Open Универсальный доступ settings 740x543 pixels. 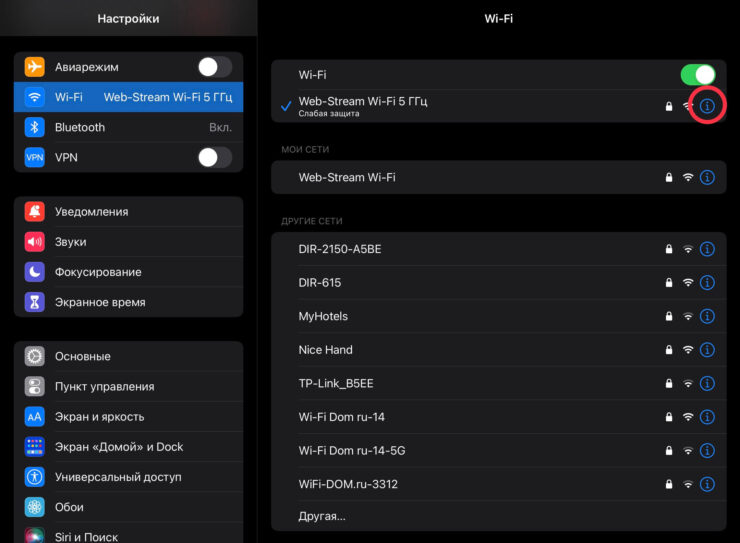coord(128,477)
